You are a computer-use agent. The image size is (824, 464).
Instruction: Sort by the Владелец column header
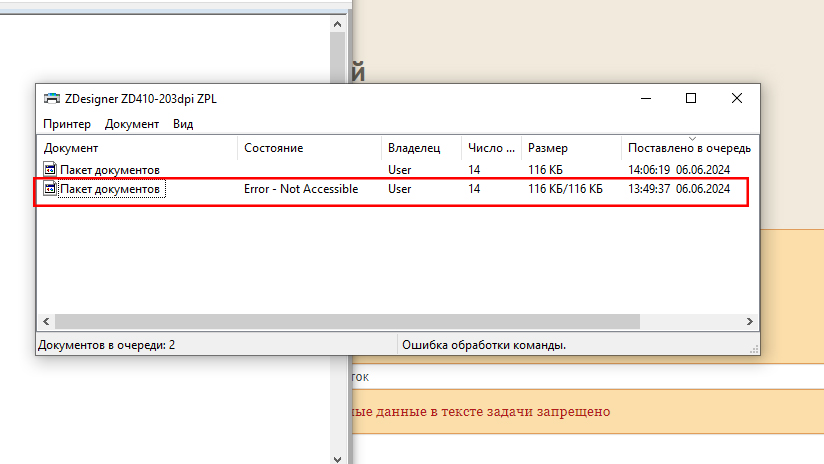[x=414, y=148]
